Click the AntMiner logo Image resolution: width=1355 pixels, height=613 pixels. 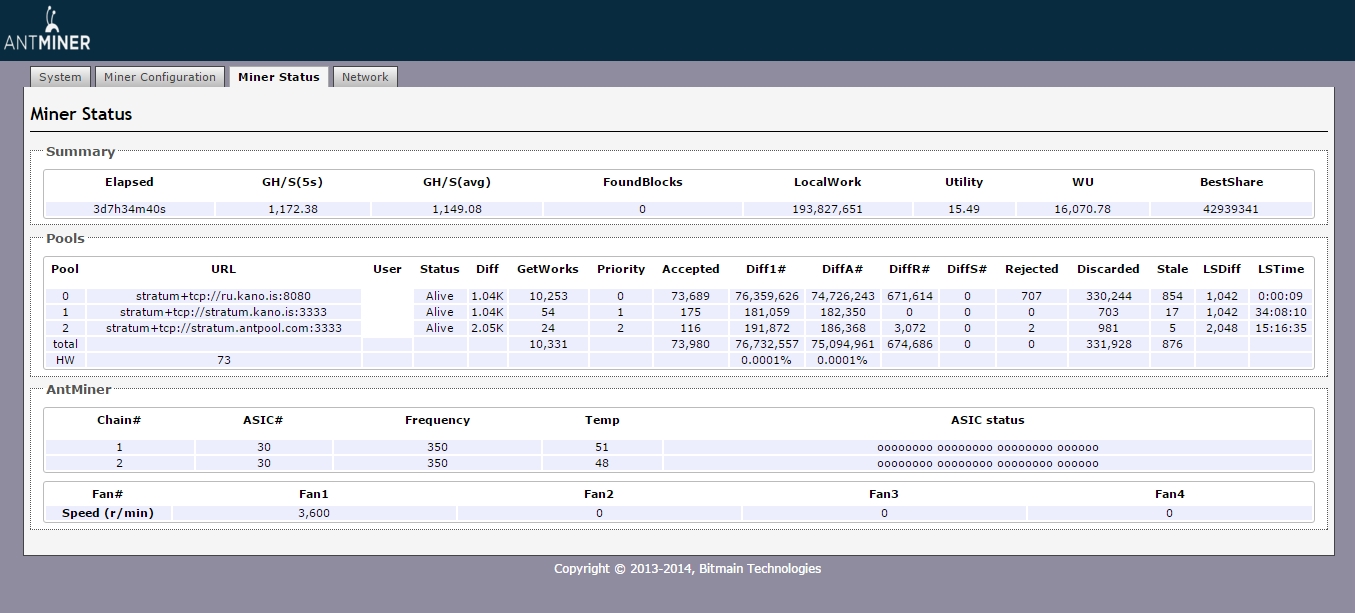point(47,30)
